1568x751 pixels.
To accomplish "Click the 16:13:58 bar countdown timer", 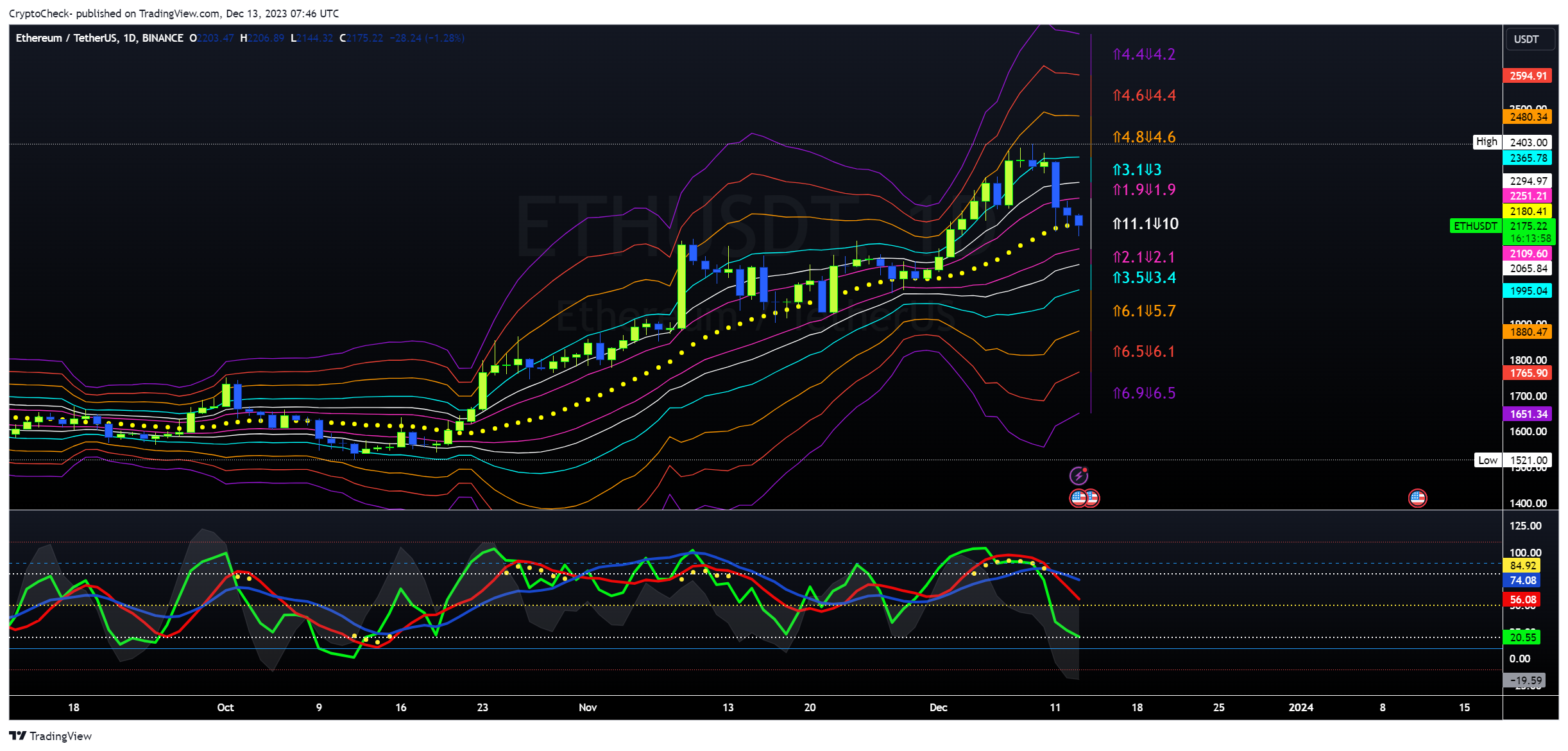I will tap(1530, 238).
